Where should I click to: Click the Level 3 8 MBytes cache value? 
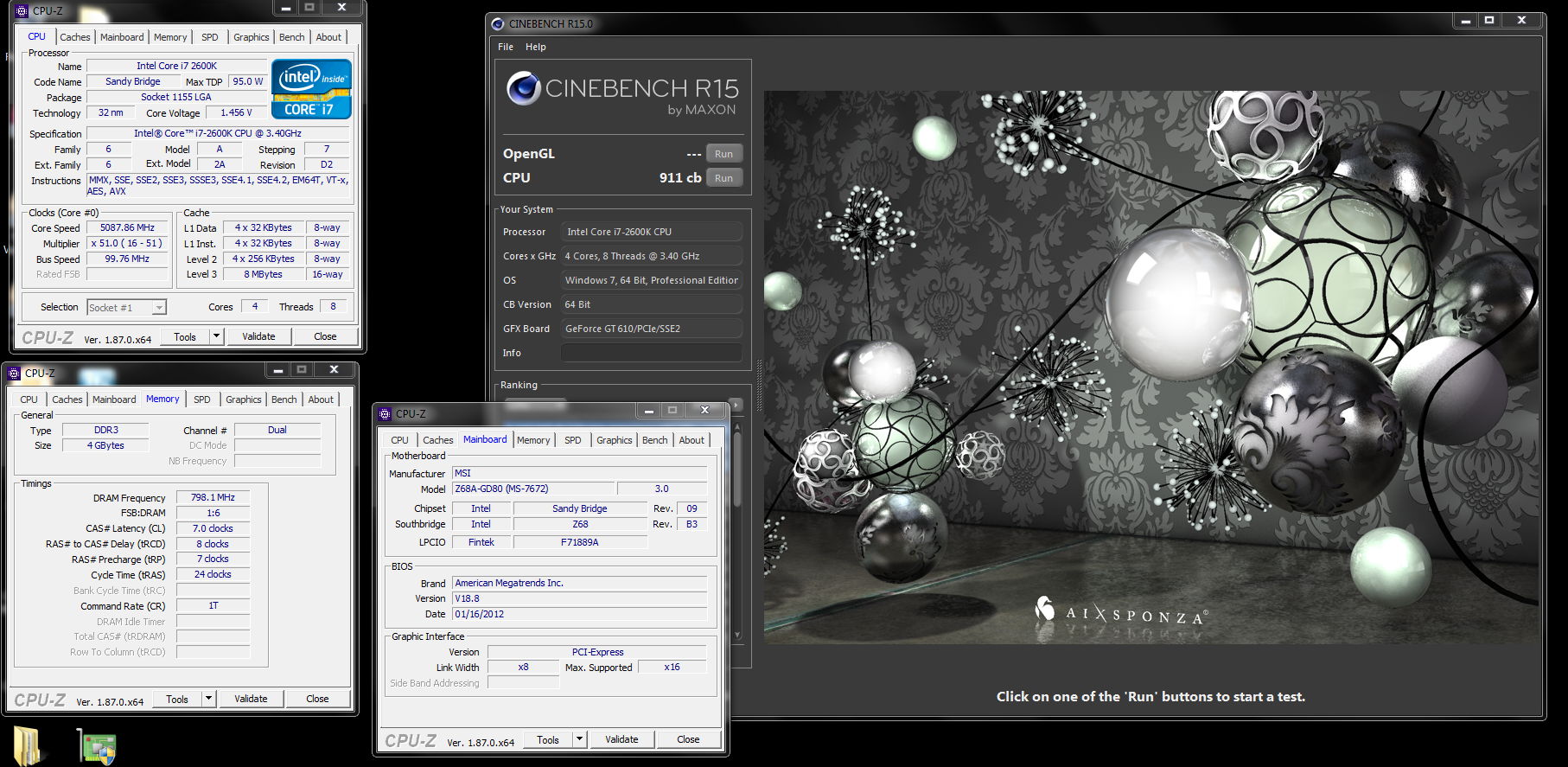tap(264, 274)
